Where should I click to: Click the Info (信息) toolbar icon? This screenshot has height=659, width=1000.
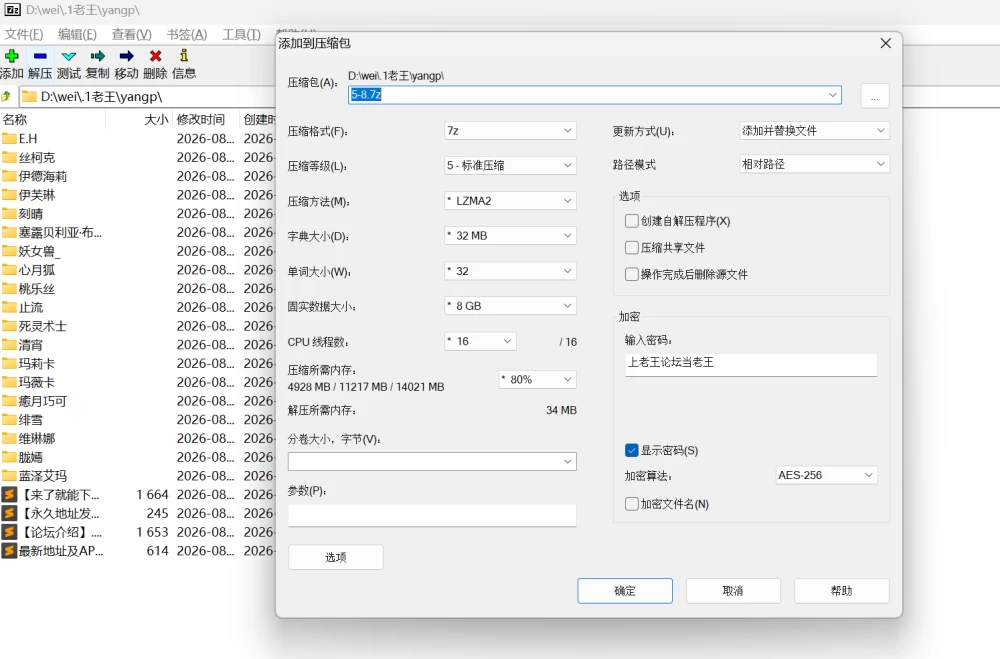[x=184, y=56]
